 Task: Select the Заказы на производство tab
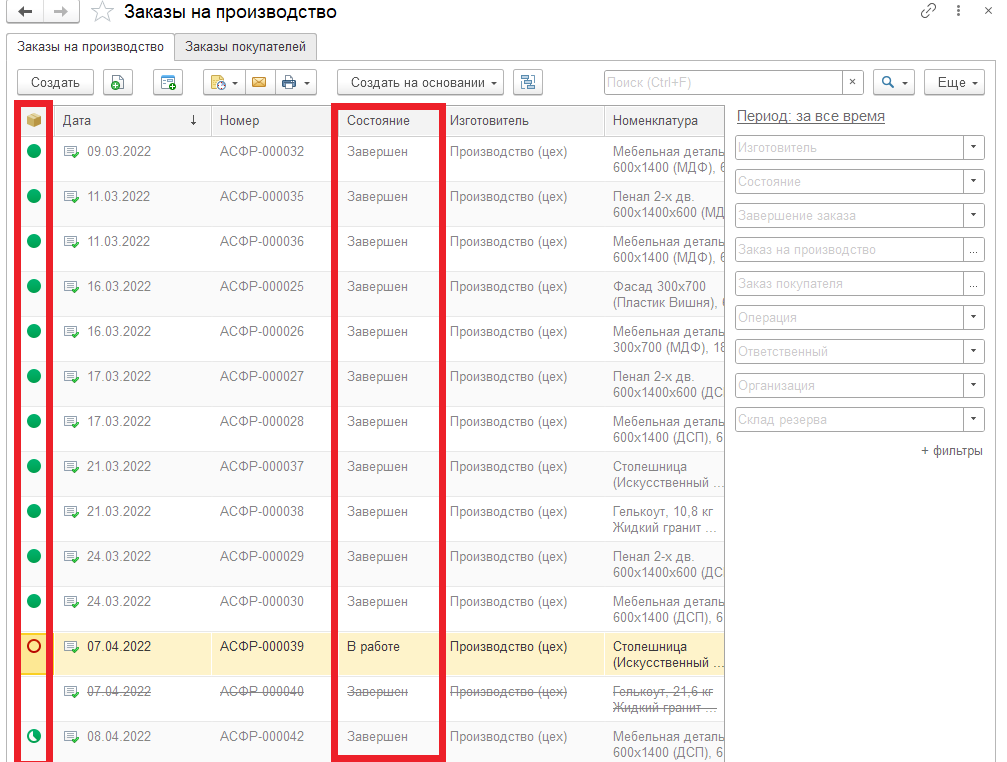click(x=91, y=47)
